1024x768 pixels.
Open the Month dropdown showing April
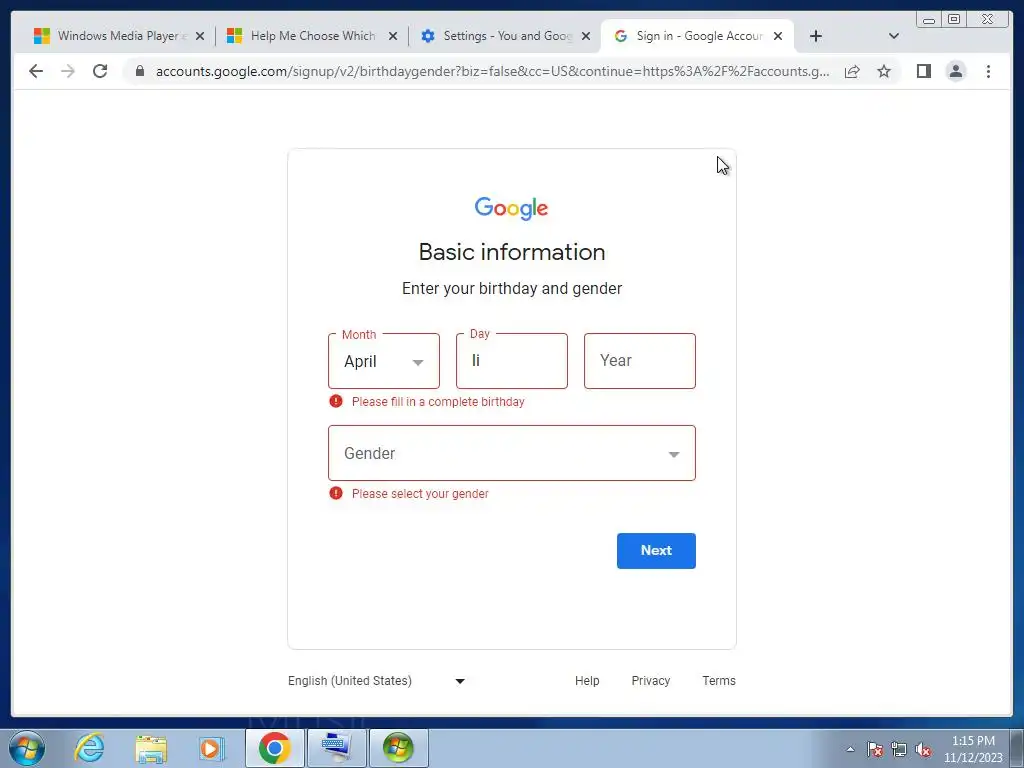click(x=384, y=361)
